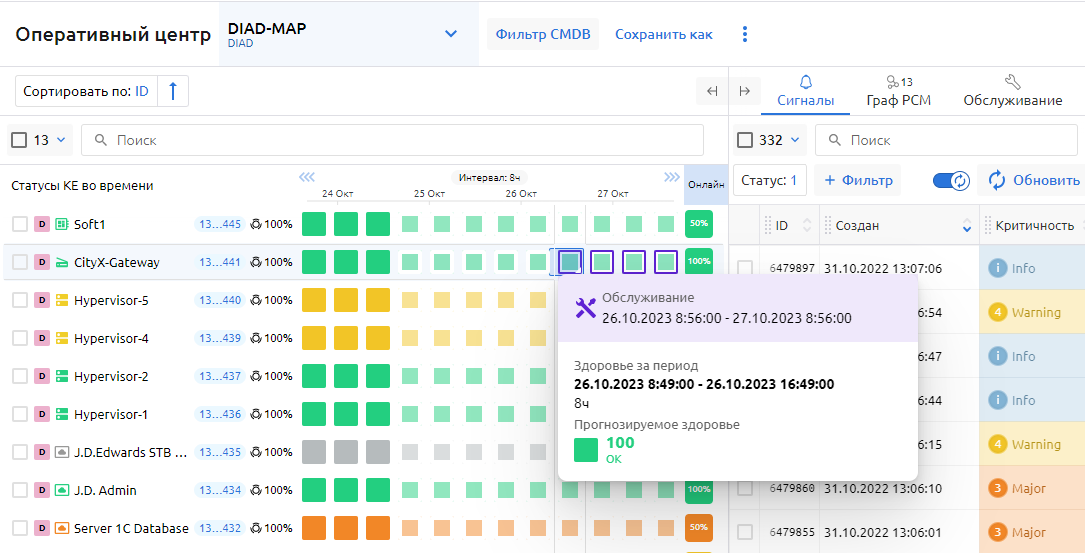Tick the Hypervisor-5 row checkbox

tap(20, 300)
